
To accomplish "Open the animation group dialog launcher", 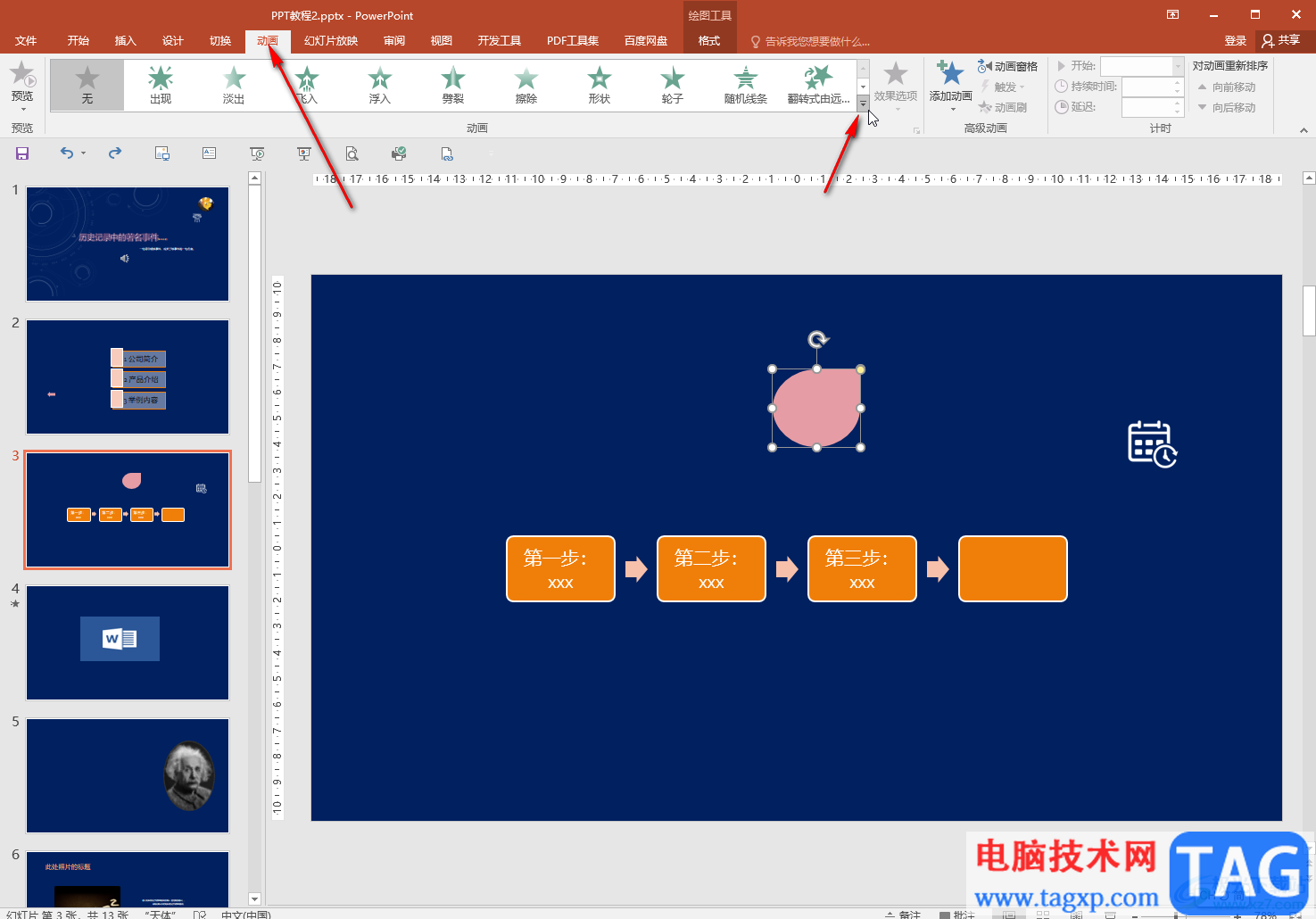I will pyautogui.click(x=916, y=130).
